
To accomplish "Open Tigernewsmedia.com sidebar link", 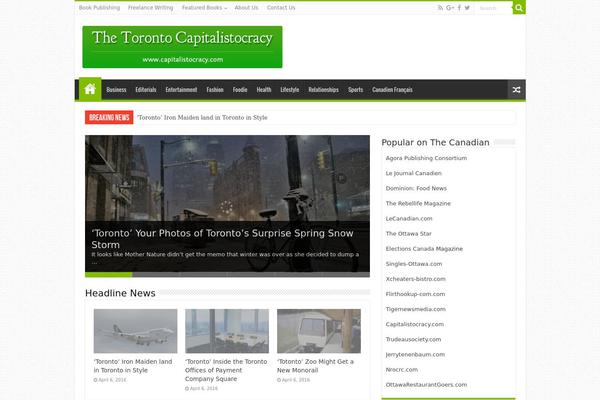I will 416,309.
